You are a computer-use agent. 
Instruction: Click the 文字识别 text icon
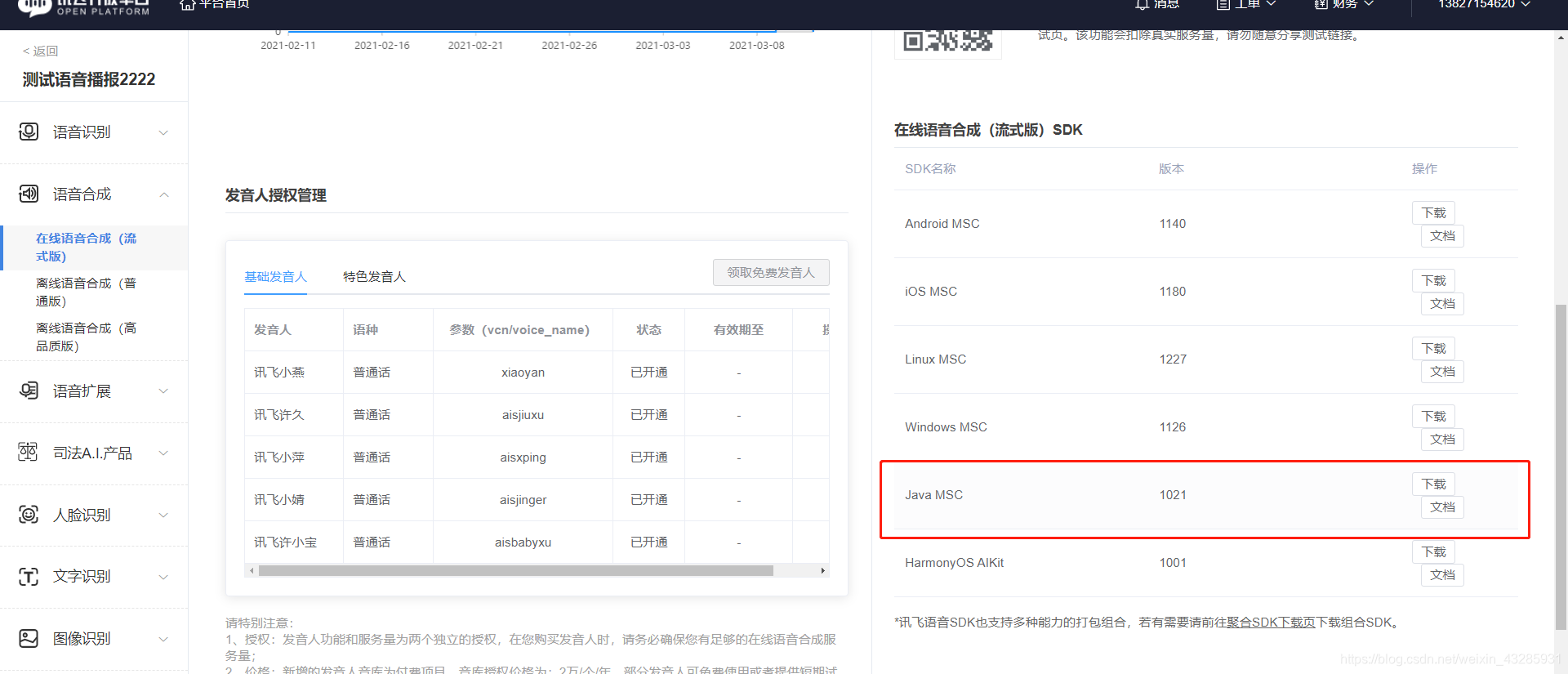29,577
